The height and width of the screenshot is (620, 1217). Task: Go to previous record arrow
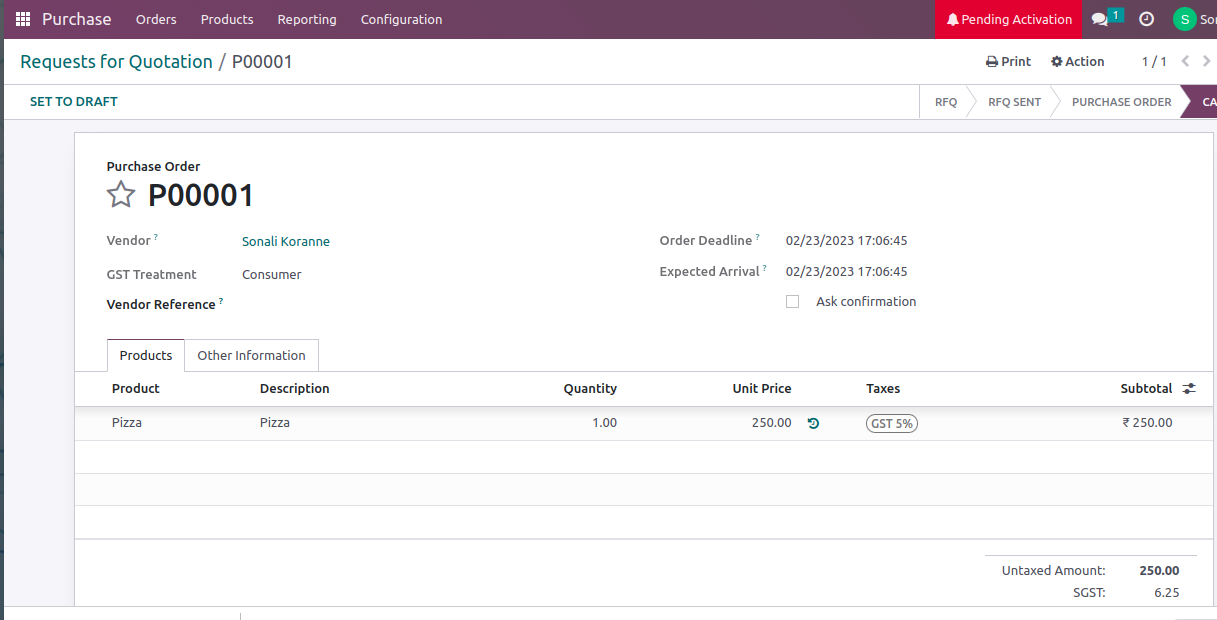pos(1185,61)
